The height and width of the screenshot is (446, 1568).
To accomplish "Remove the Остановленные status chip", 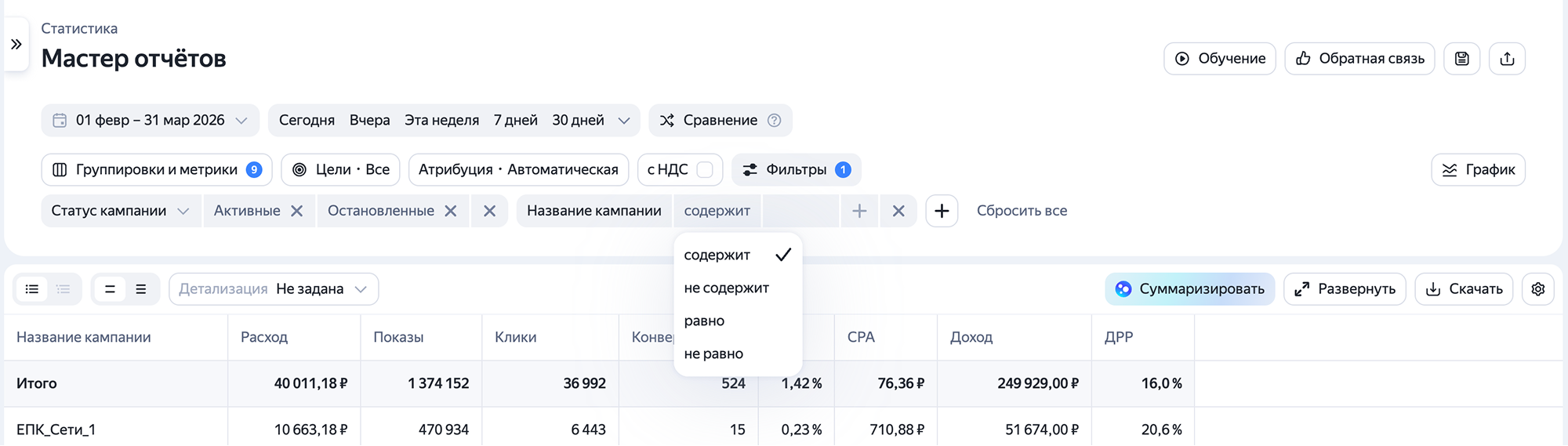I will (x=451, y=211).
